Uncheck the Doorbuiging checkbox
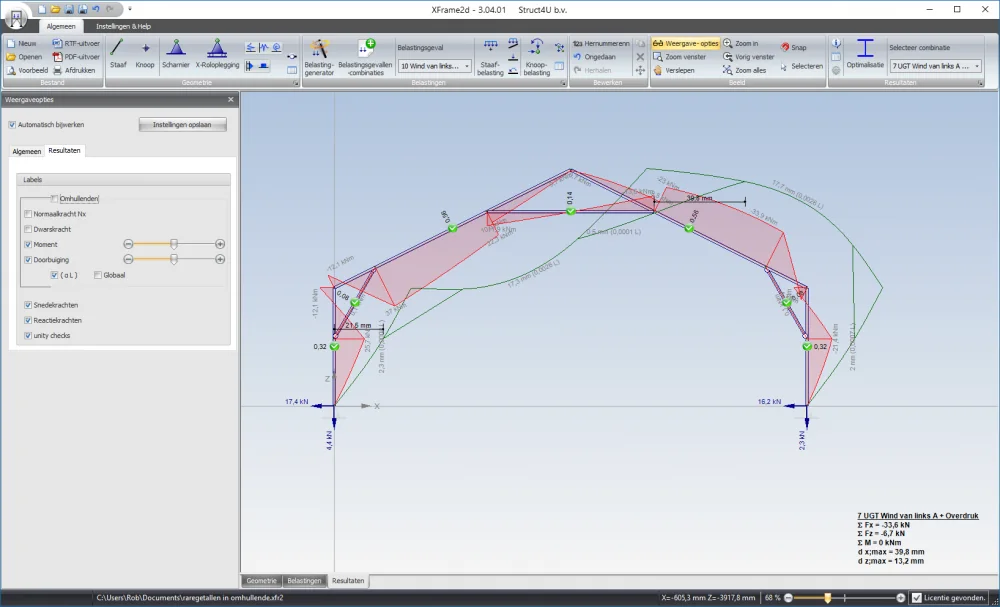 (28, 260)
